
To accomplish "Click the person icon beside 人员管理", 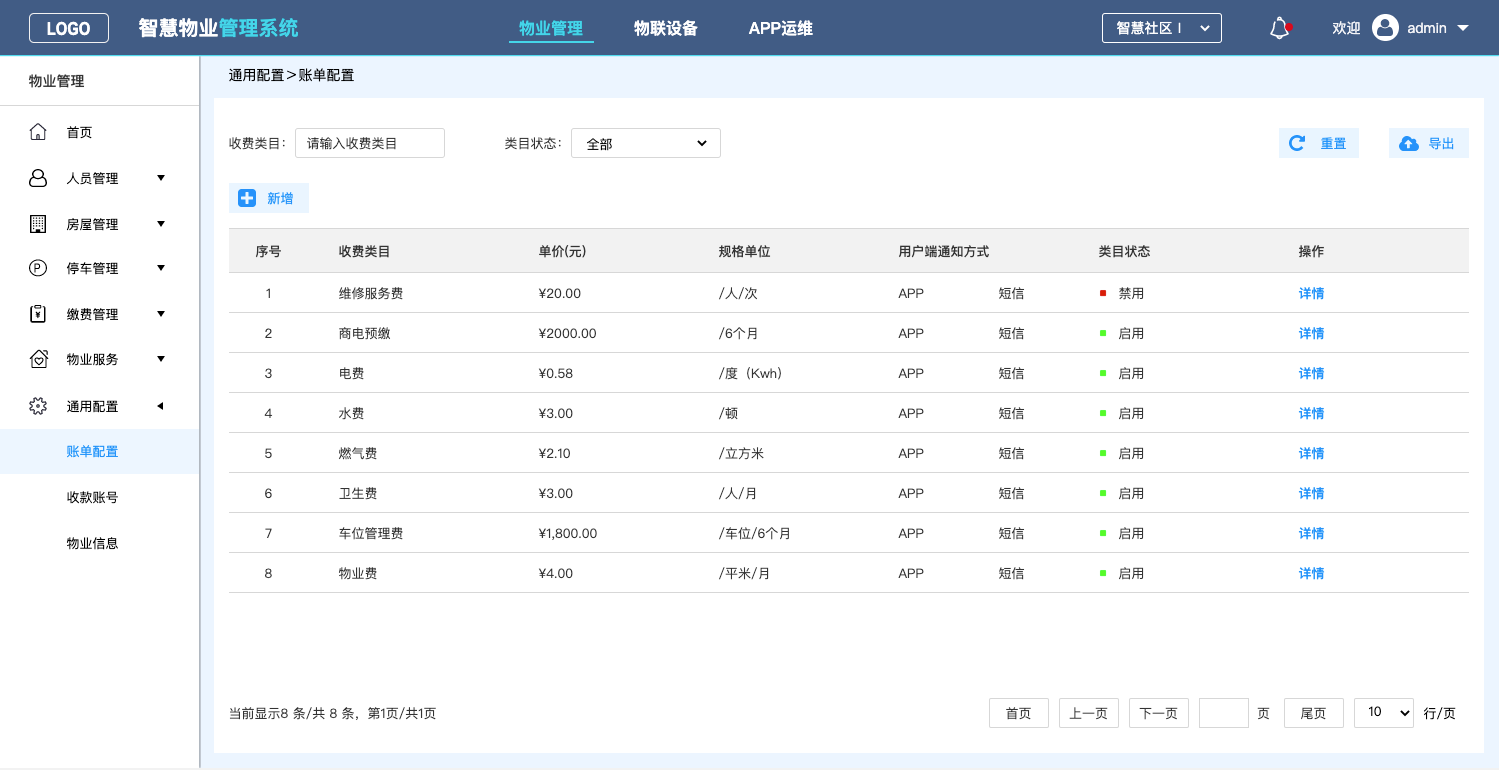I will click(38, 178).
